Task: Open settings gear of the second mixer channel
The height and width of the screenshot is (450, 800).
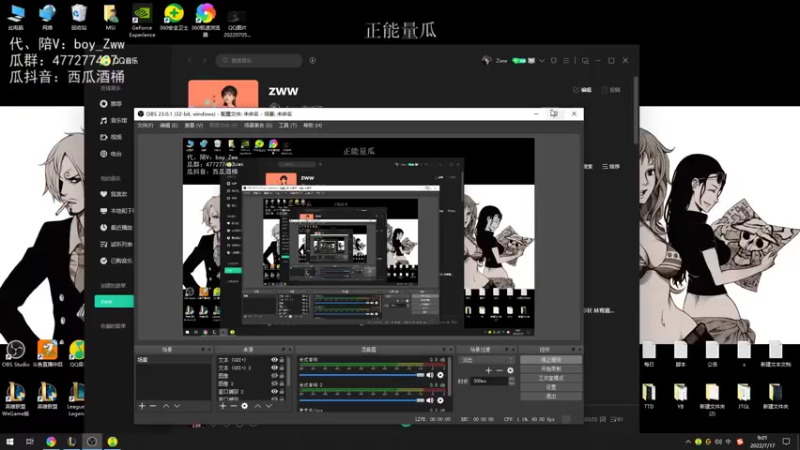Action: tap(440, 401)
